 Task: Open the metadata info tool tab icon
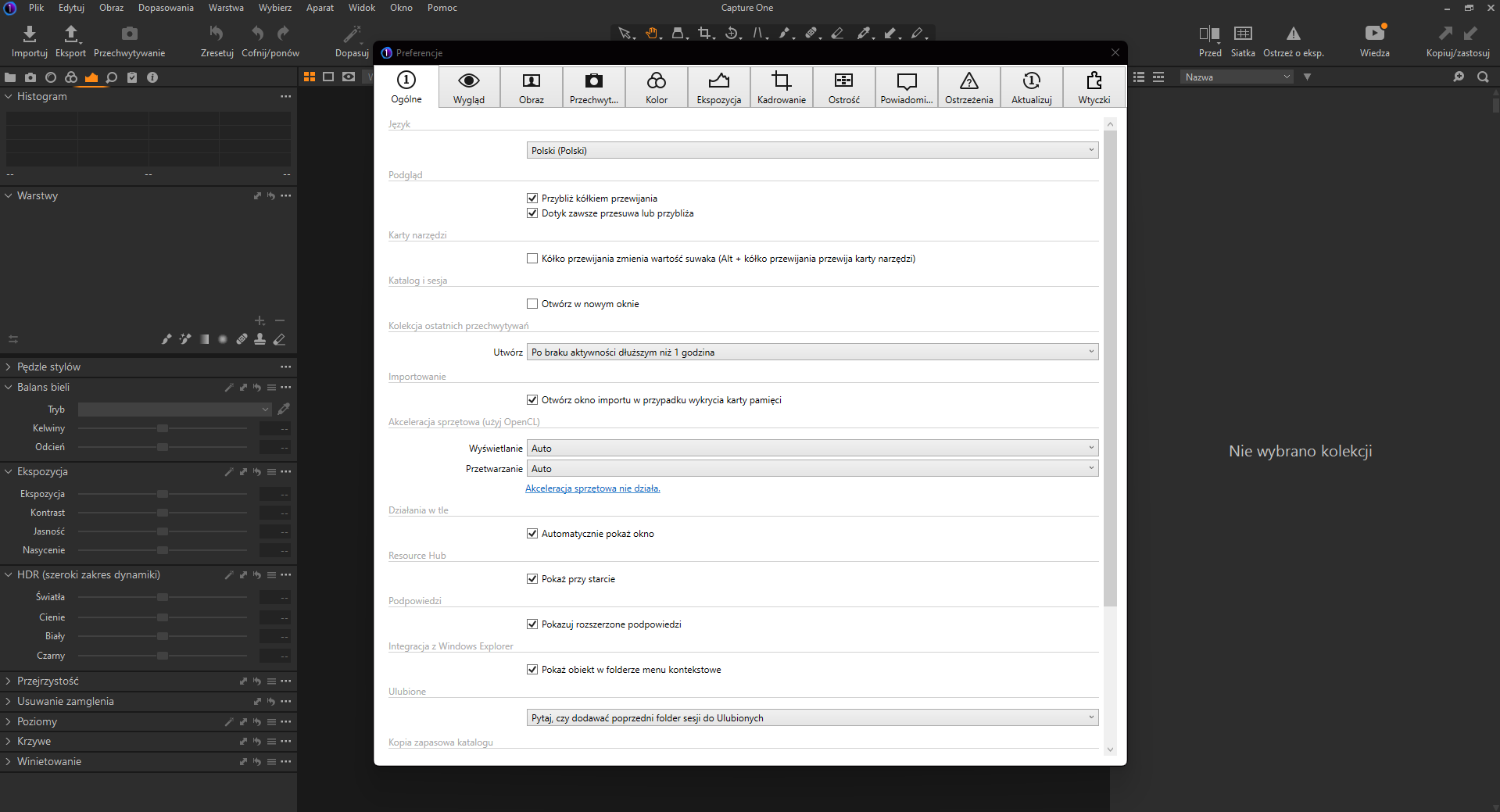click(x=152, y=77)
